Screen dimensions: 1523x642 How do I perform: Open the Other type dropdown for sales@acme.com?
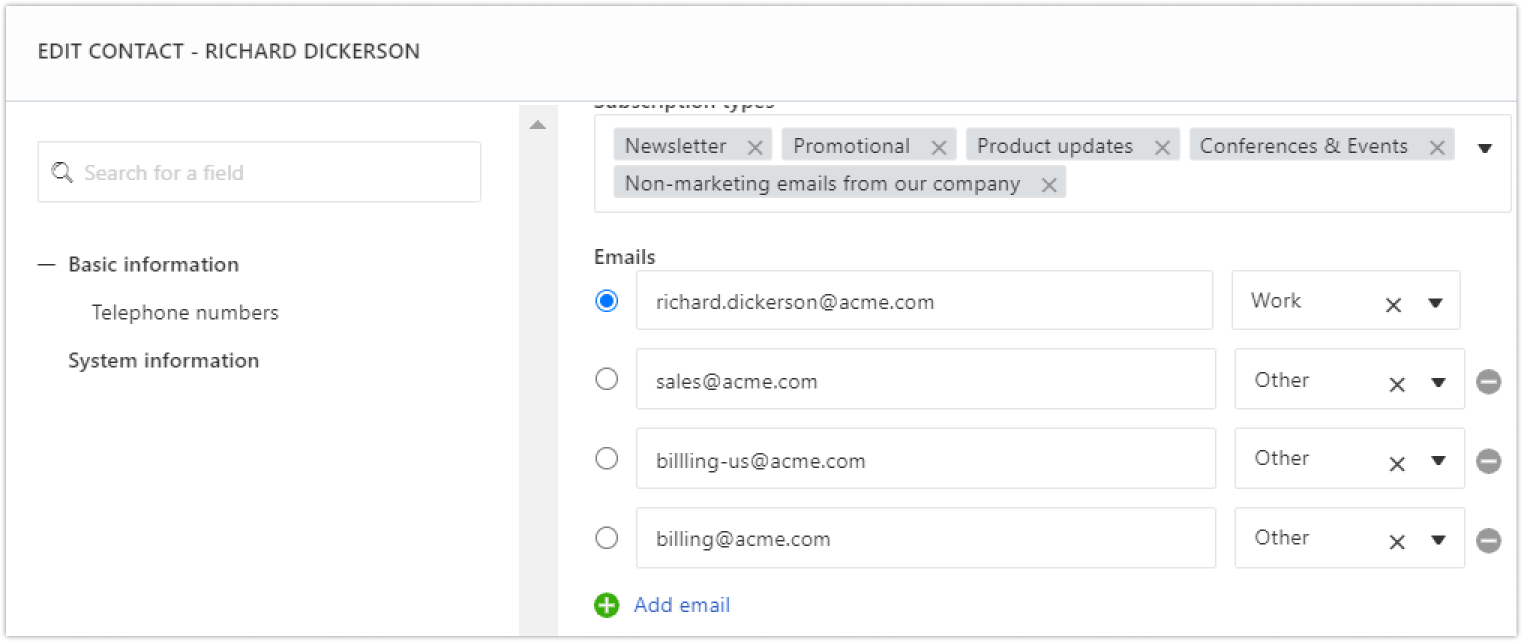coord(1440,380)
